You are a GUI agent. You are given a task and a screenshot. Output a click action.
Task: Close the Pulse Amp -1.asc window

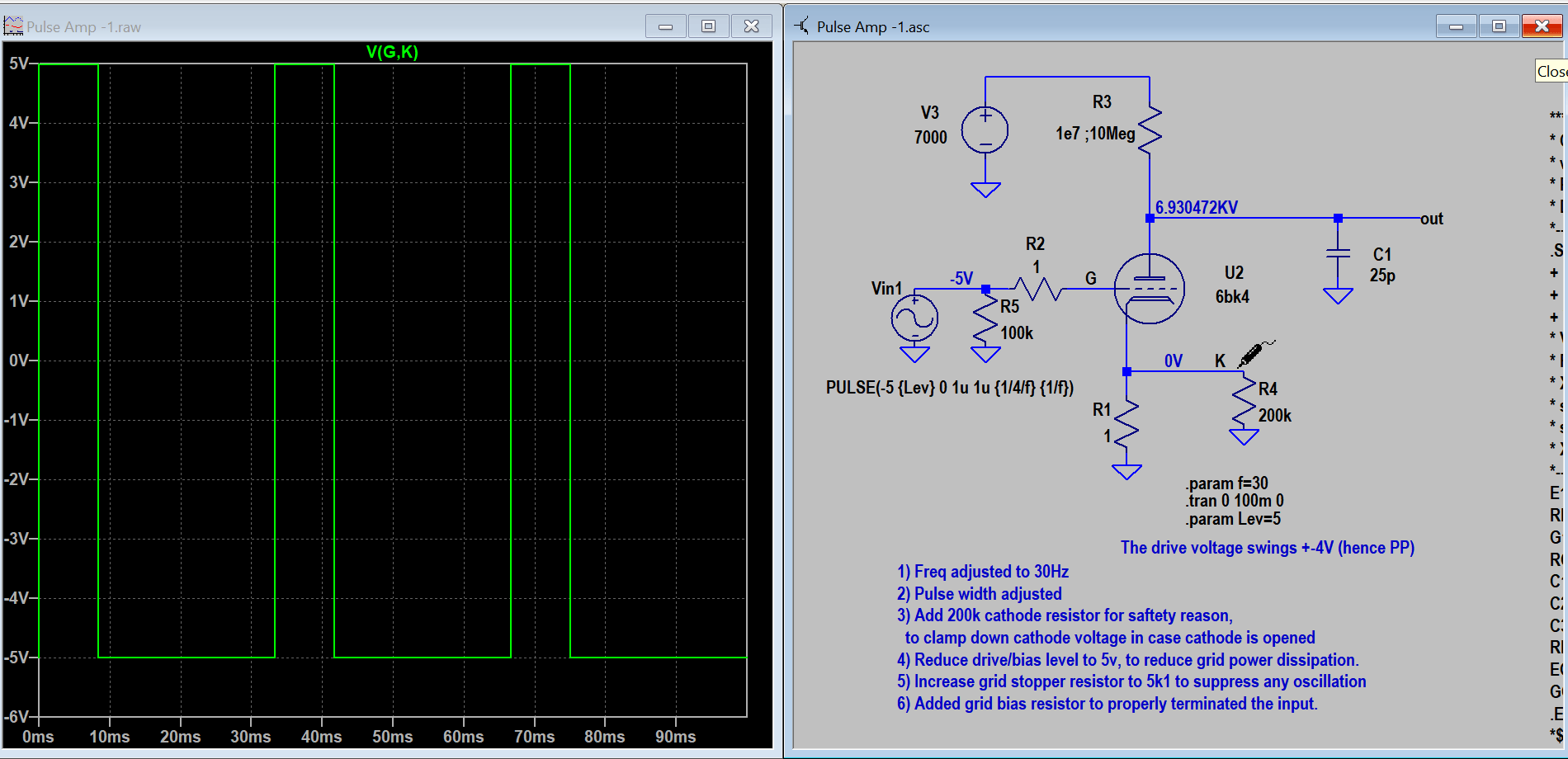click(1542, 26)
